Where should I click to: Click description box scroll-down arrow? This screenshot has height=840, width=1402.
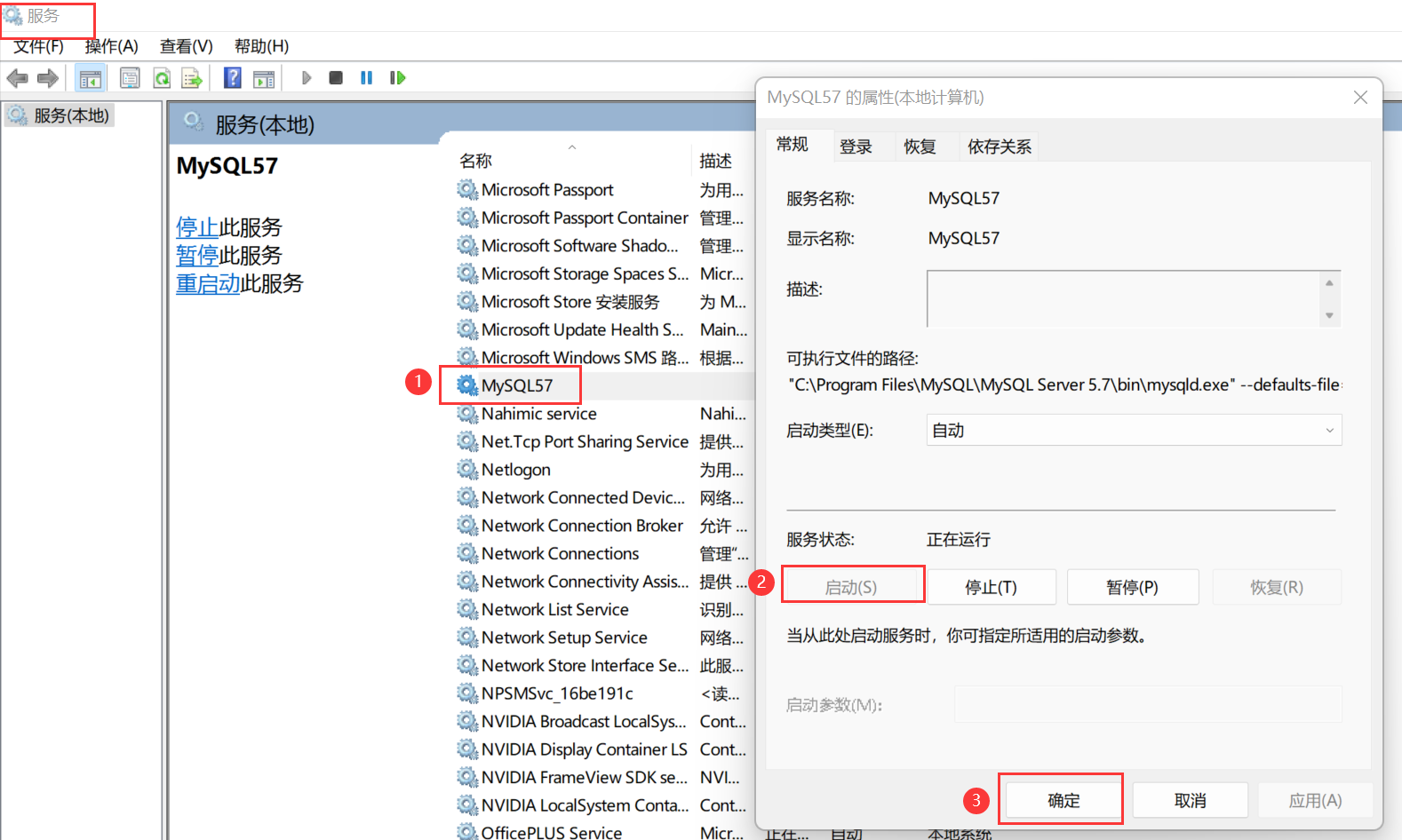tap(1329, 315)
